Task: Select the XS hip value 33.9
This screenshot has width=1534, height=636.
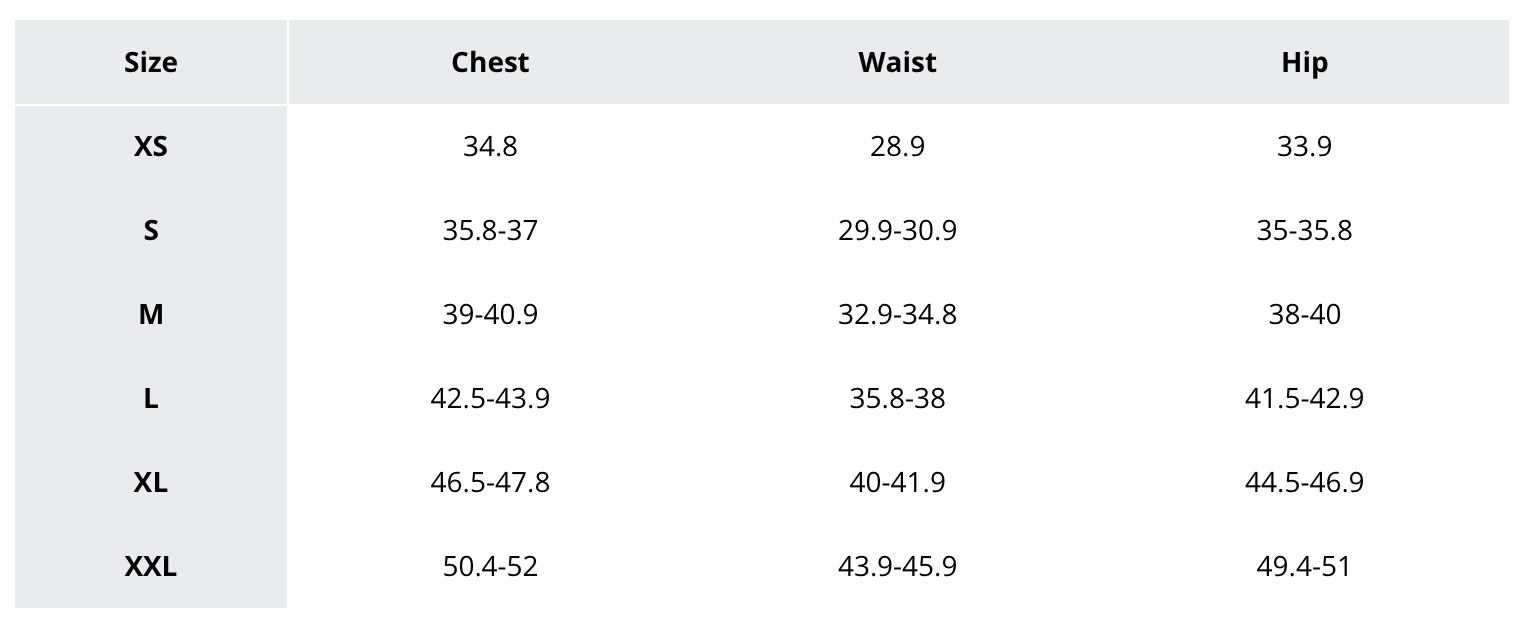Action: 1304,147
